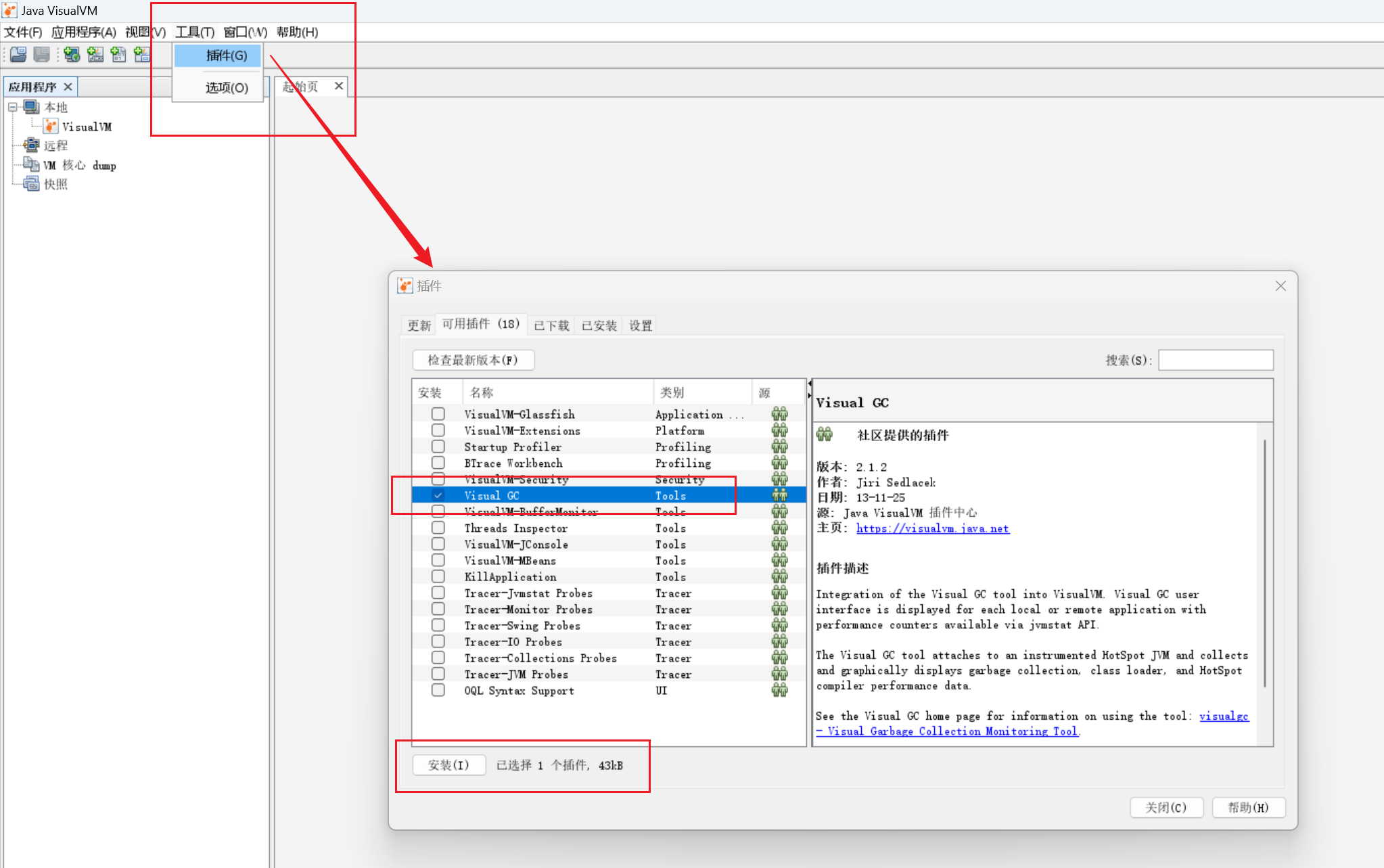Image resolution: width=1384 pixels, height=868 pixels.
Task: Check the OQL Syntax Support install checkbox
Action: click(438, 690)
